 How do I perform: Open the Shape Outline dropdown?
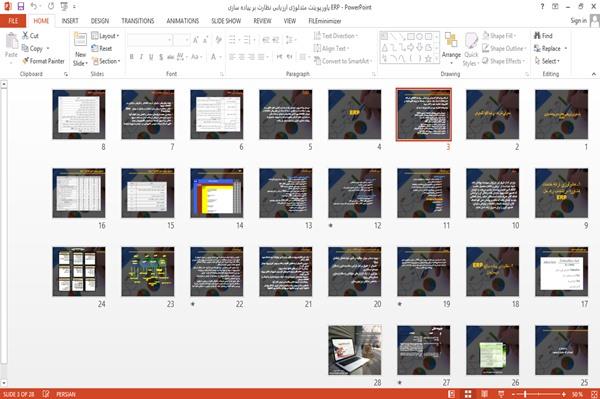504,48
